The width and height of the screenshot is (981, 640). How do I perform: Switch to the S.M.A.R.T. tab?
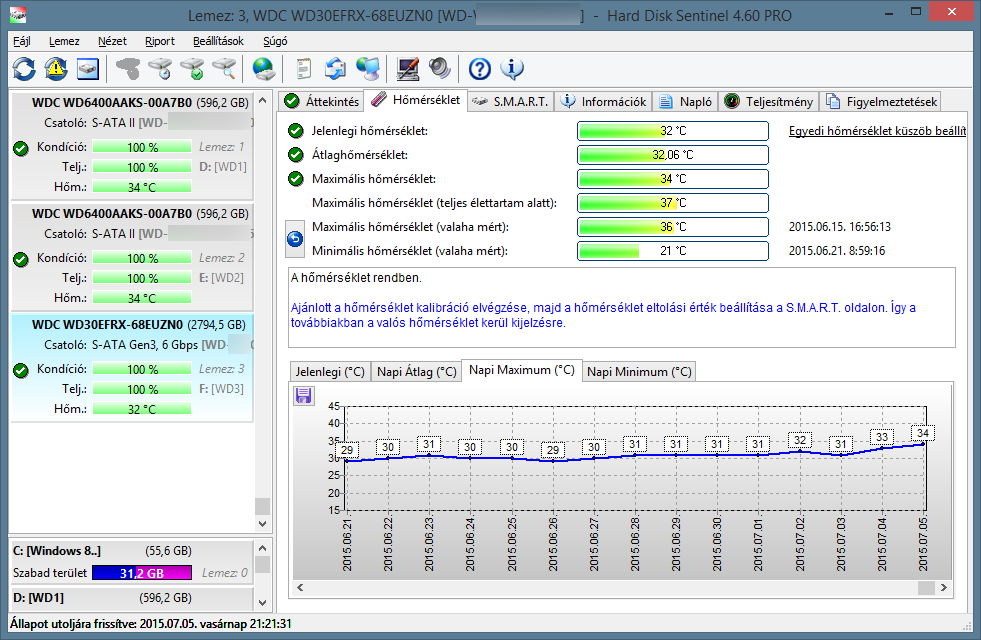point(511,101)
